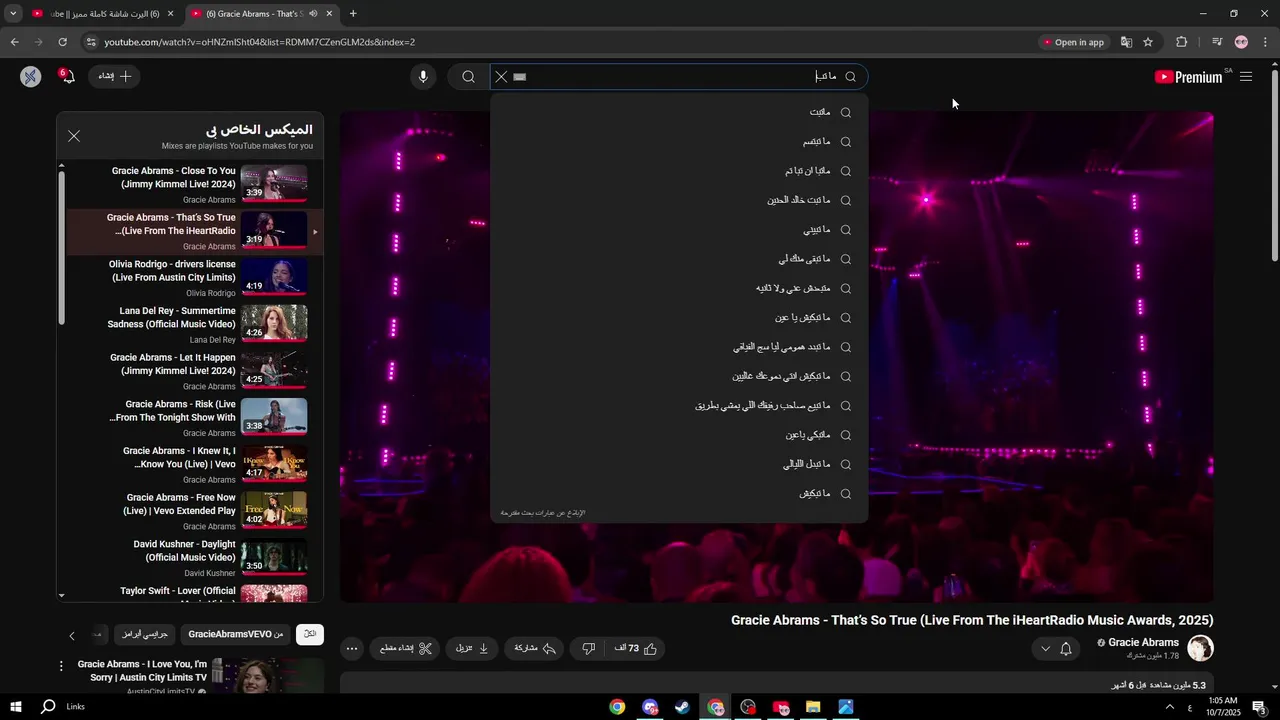Viewport: 1280px width, 720px height.
Task: Clear the search query with the X
Action: tap(502, 76)
